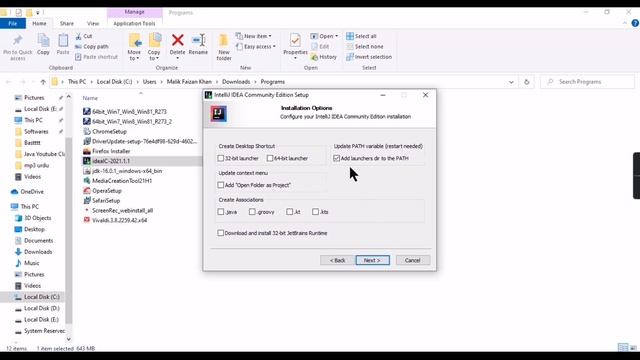
Task: Click the red Delete icon
Action: click(x=178, y=40)
